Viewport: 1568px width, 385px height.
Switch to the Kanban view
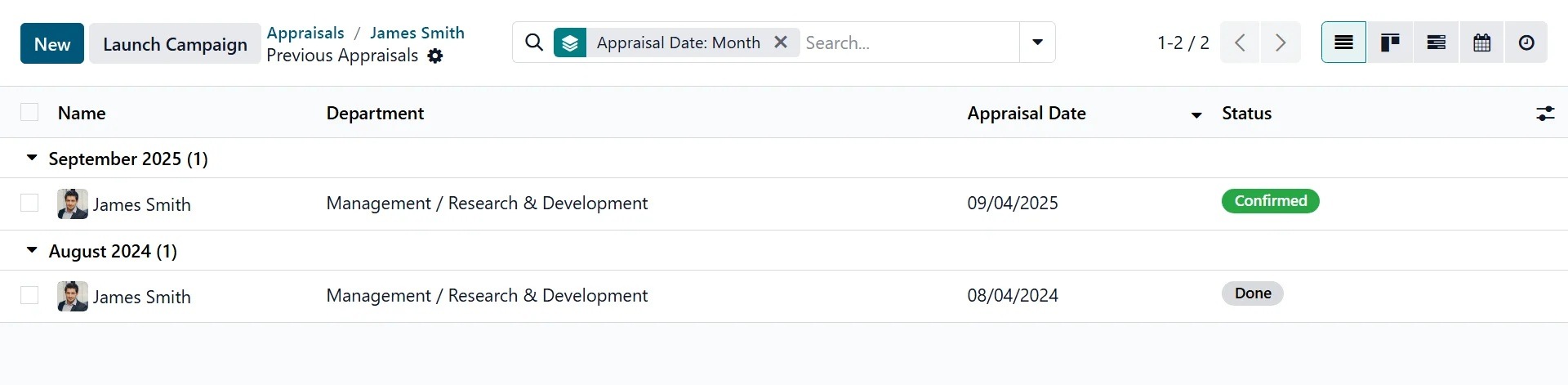1390,43
